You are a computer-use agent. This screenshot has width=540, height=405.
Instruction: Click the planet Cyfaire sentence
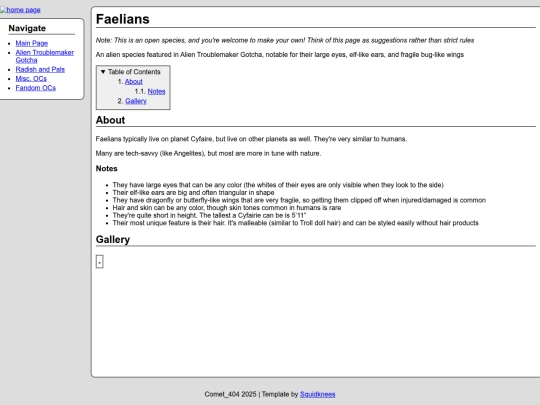[251, 139]
